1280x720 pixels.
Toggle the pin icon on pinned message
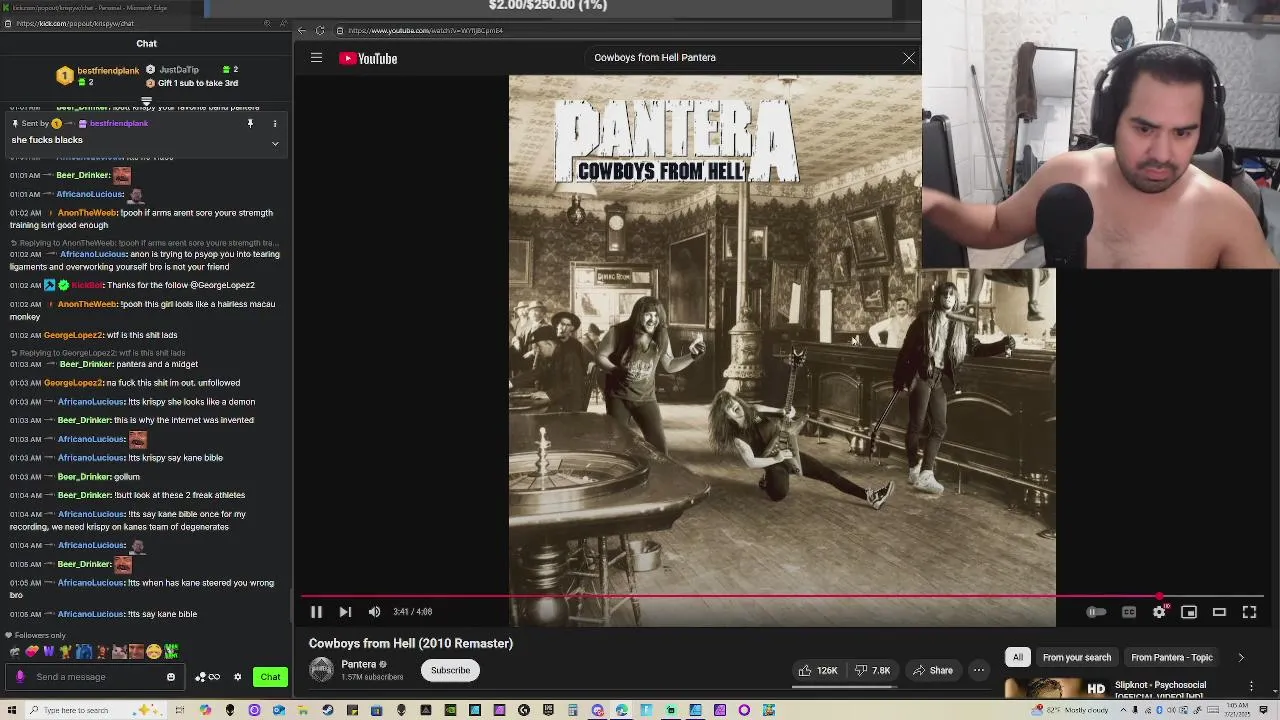click(250, 124)
